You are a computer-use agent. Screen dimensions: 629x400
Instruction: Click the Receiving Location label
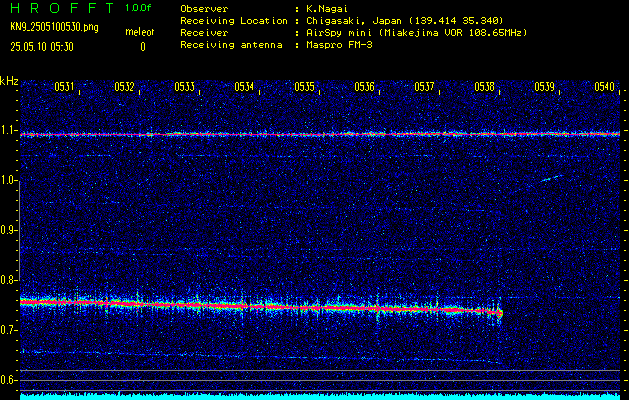234,21
